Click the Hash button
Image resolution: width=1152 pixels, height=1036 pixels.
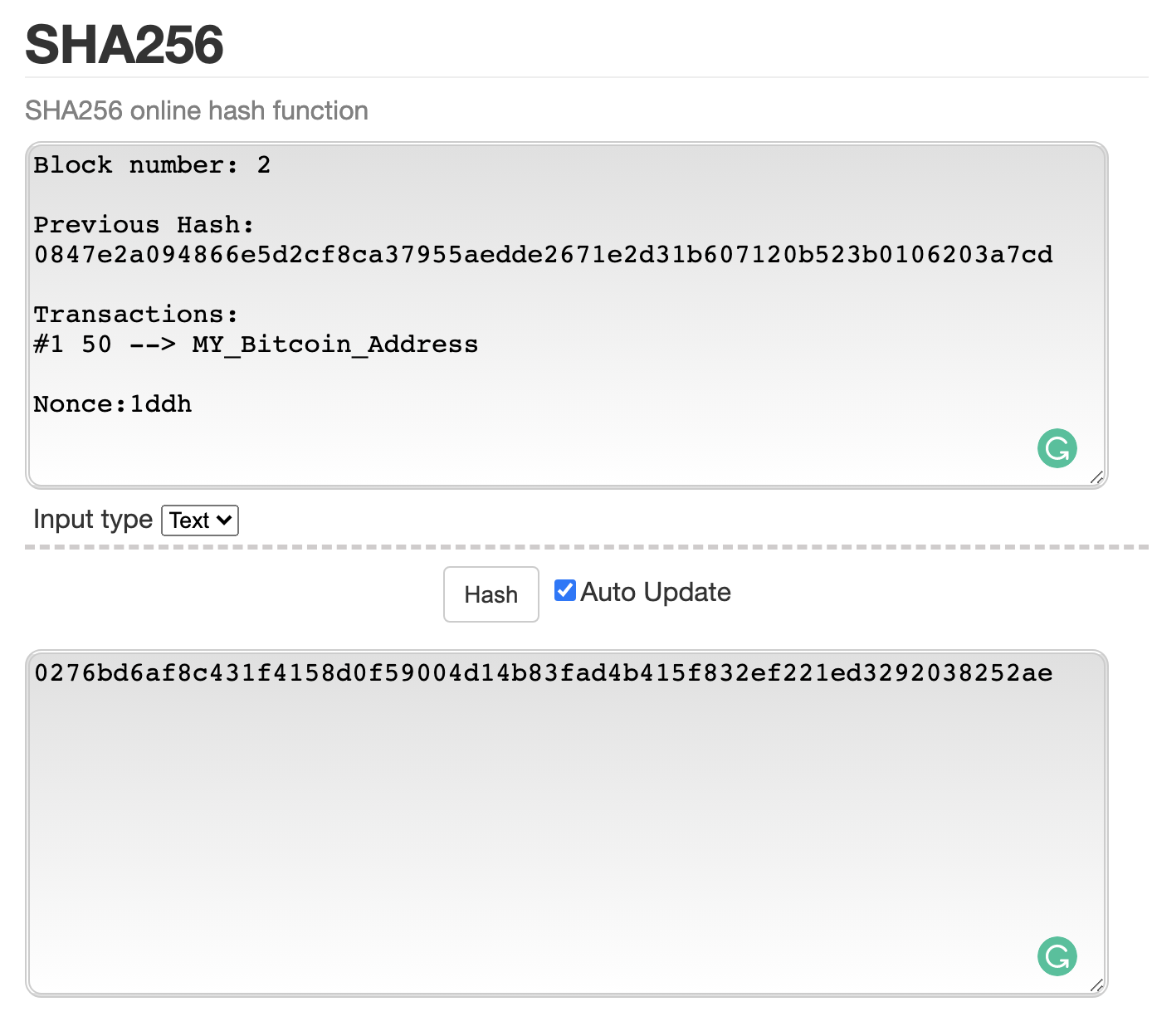pos(491,594)
